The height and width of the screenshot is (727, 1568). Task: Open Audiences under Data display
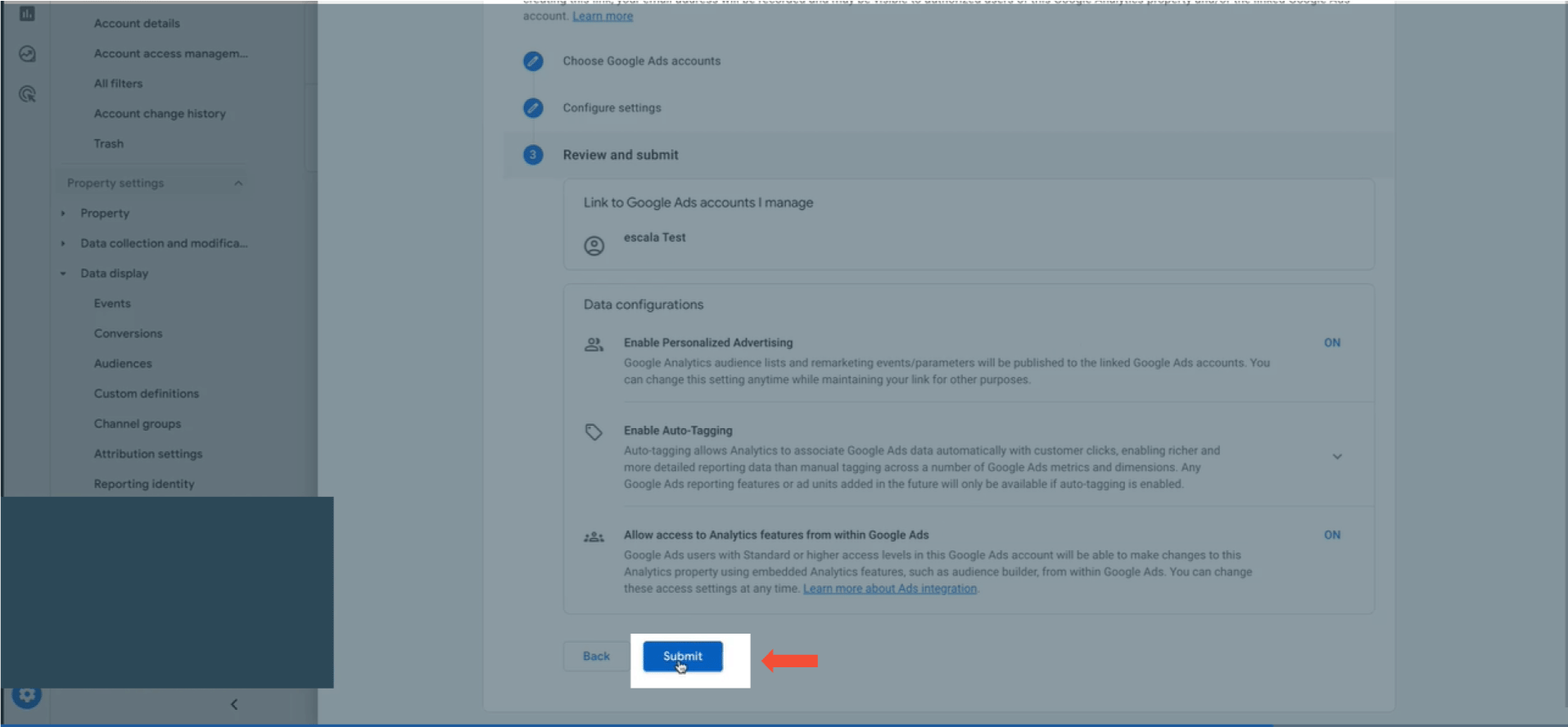(123, 363)
